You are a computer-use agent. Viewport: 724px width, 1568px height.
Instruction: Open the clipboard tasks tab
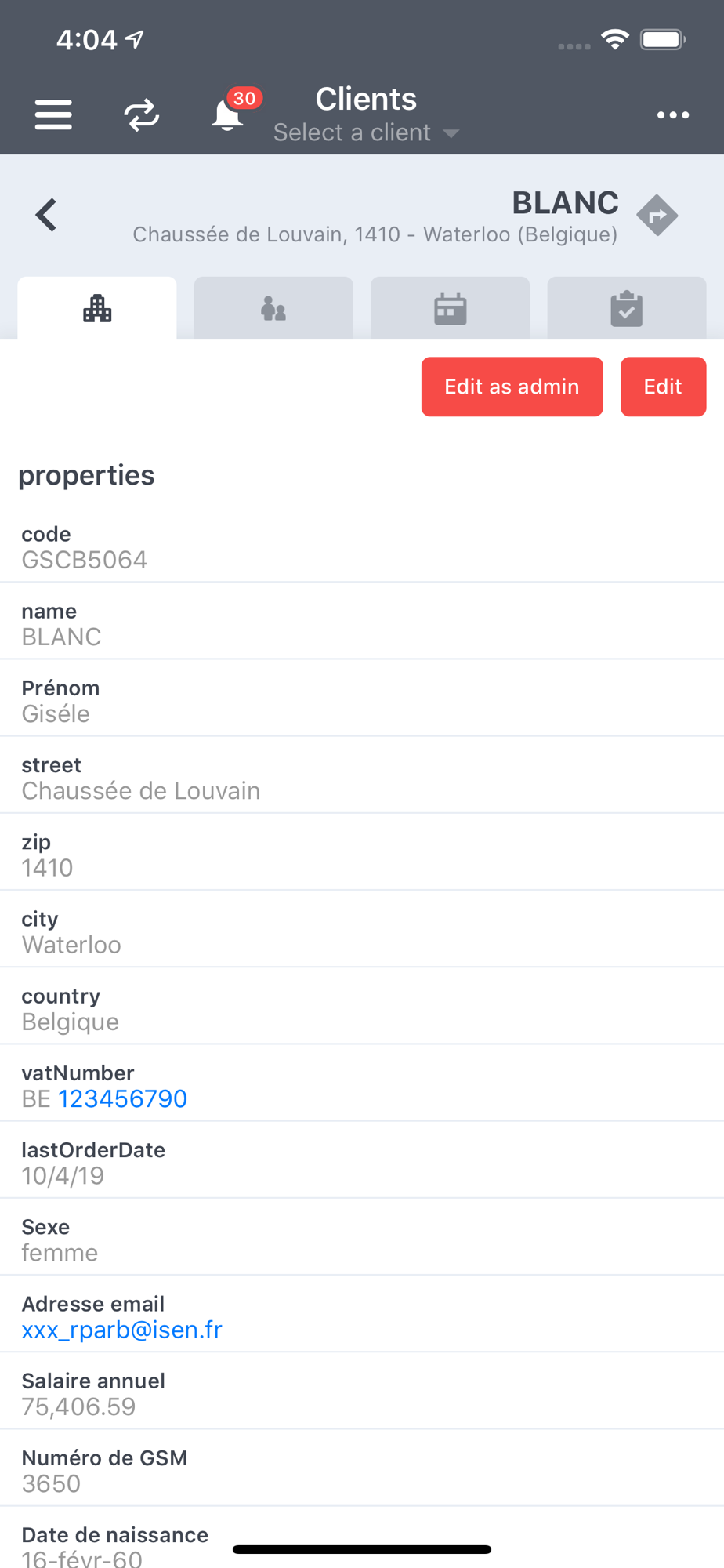click(626, 308)
